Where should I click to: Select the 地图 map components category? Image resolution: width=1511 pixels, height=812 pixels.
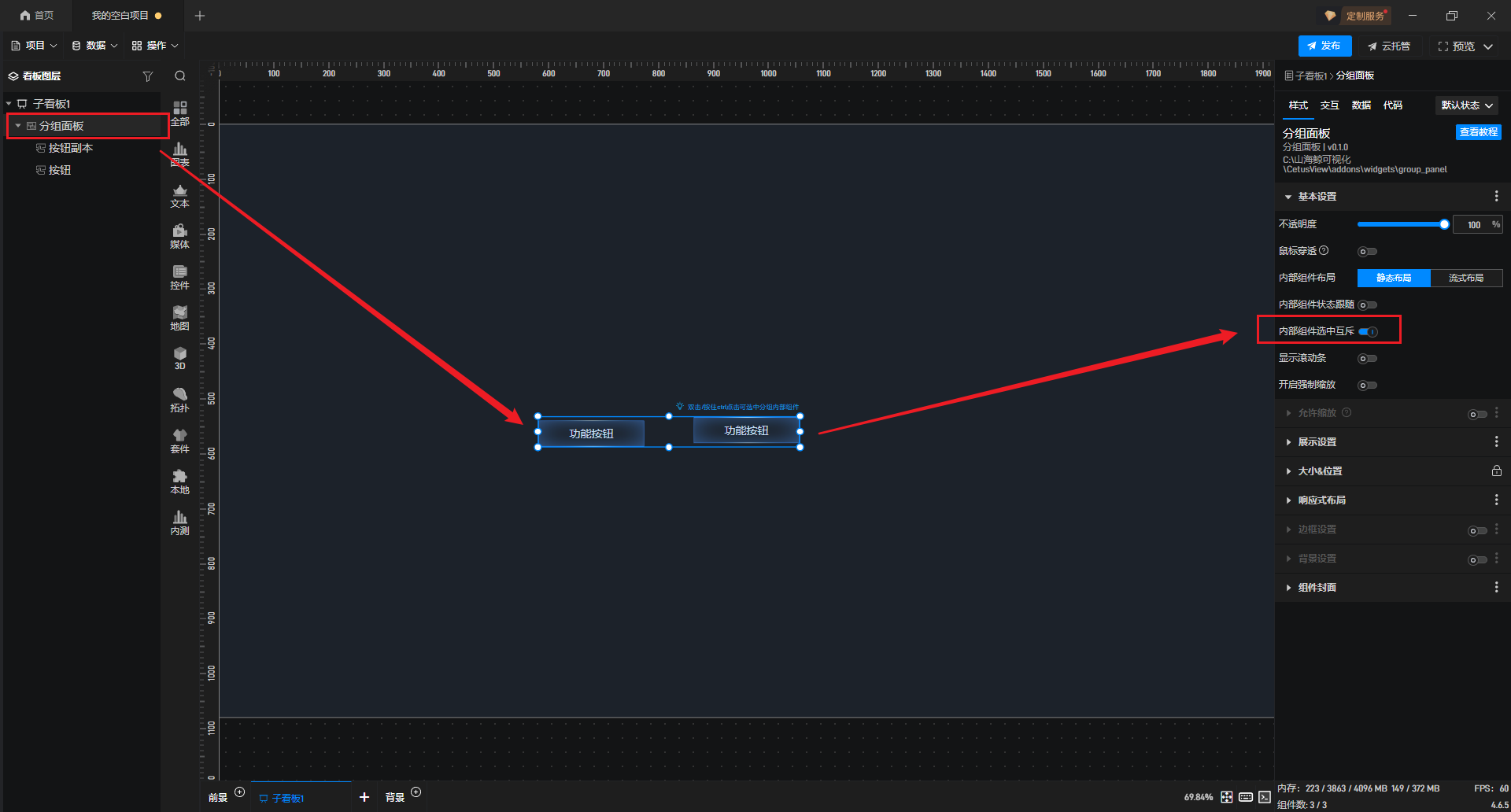[179, 317]
